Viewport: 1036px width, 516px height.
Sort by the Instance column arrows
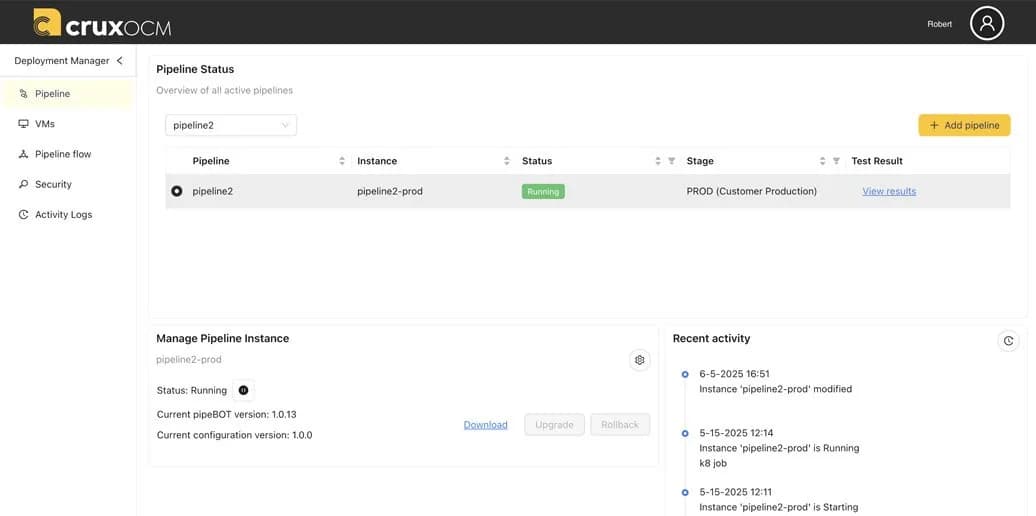(x=507, y=161)
